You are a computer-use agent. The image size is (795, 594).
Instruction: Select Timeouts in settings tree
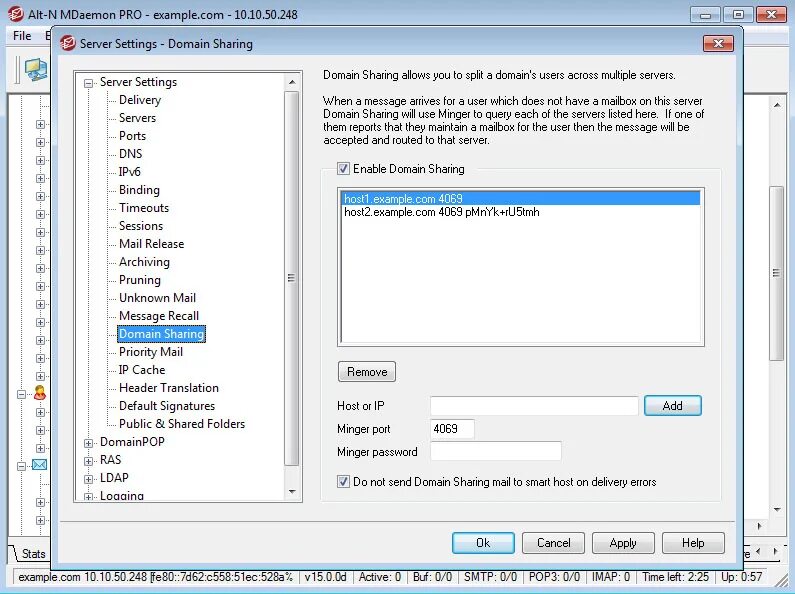click(x=144, y=208)
